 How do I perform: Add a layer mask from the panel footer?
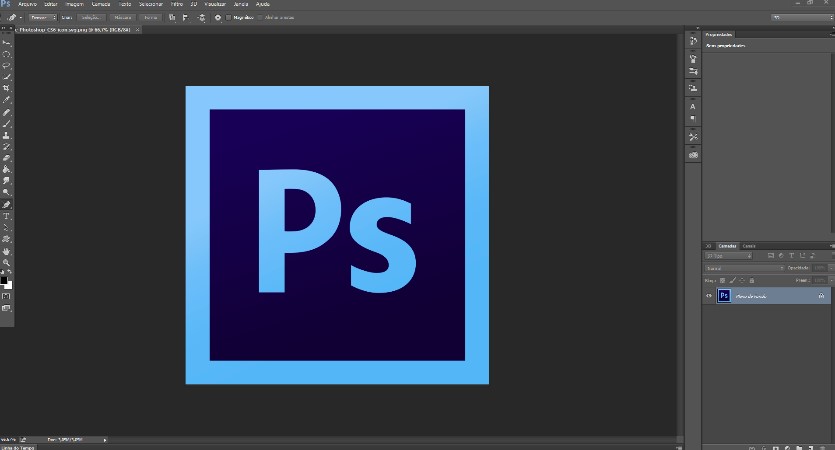[775, 448]
